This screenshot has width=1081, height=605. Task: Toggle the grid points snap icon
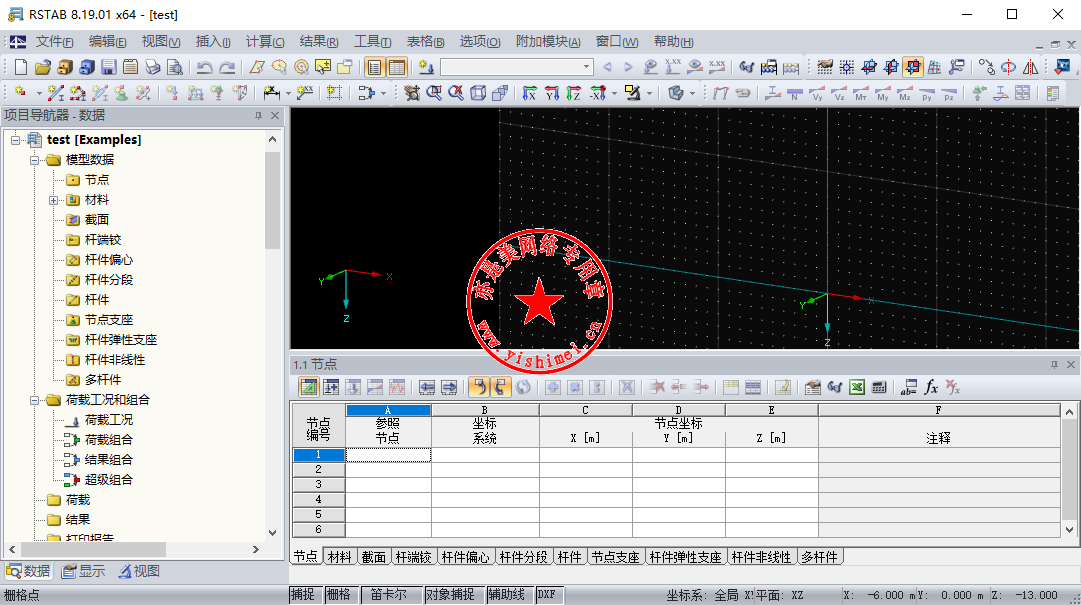pyautogui.click(x=847, y=67)
